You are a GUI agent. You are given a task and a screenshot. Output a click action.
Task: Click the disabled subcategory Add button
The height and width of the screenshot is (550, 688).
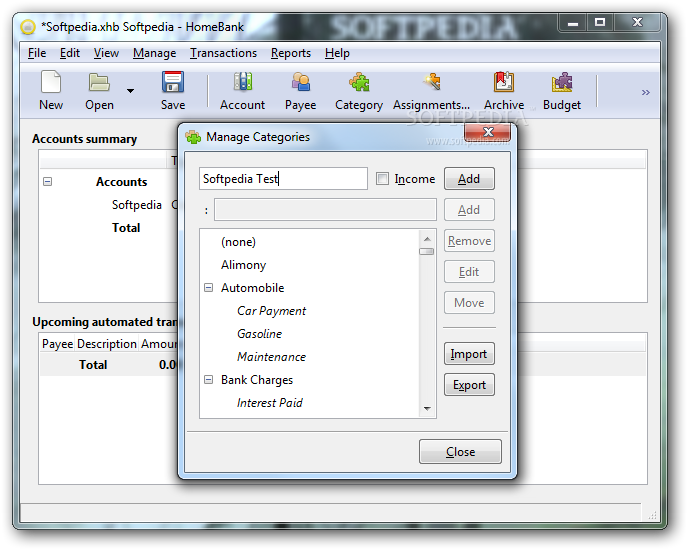469,210
